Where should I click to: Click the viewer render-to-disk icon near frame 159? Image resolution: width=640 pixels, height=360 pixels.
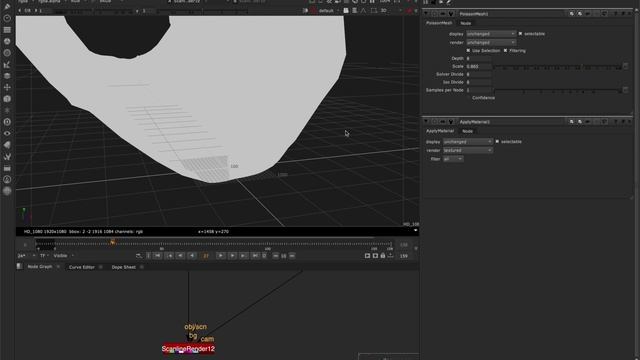click(x=391, y=256)
